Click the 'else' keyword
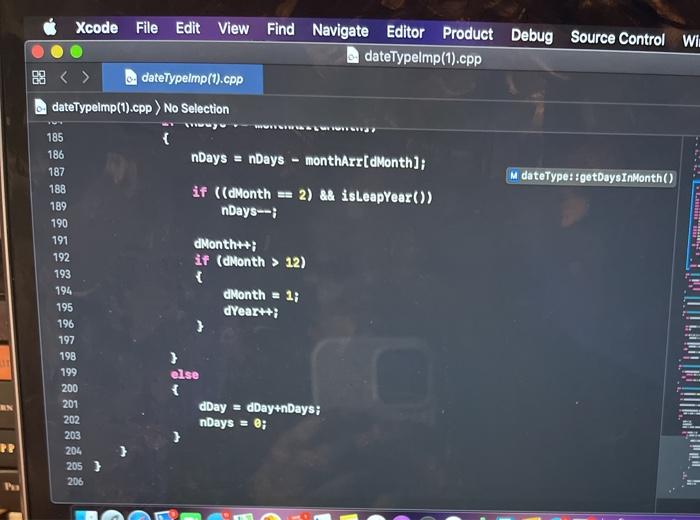This screenshot has width=700, height=520. tap(184, 374)
